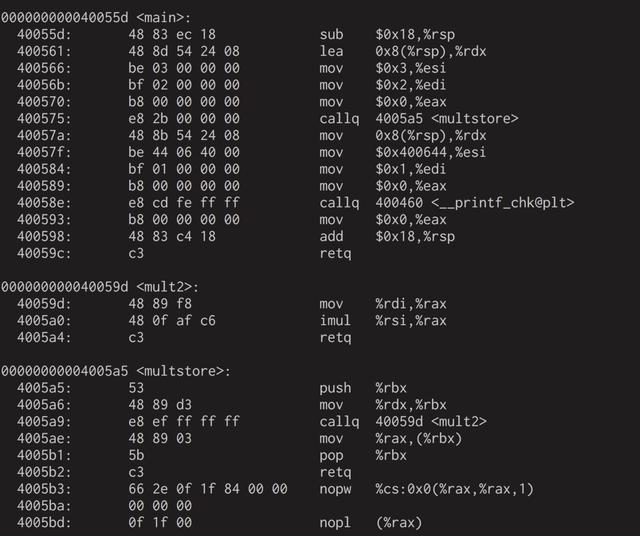Click the mov %rax,(%rbx) instruction

(x=391, y=438)
